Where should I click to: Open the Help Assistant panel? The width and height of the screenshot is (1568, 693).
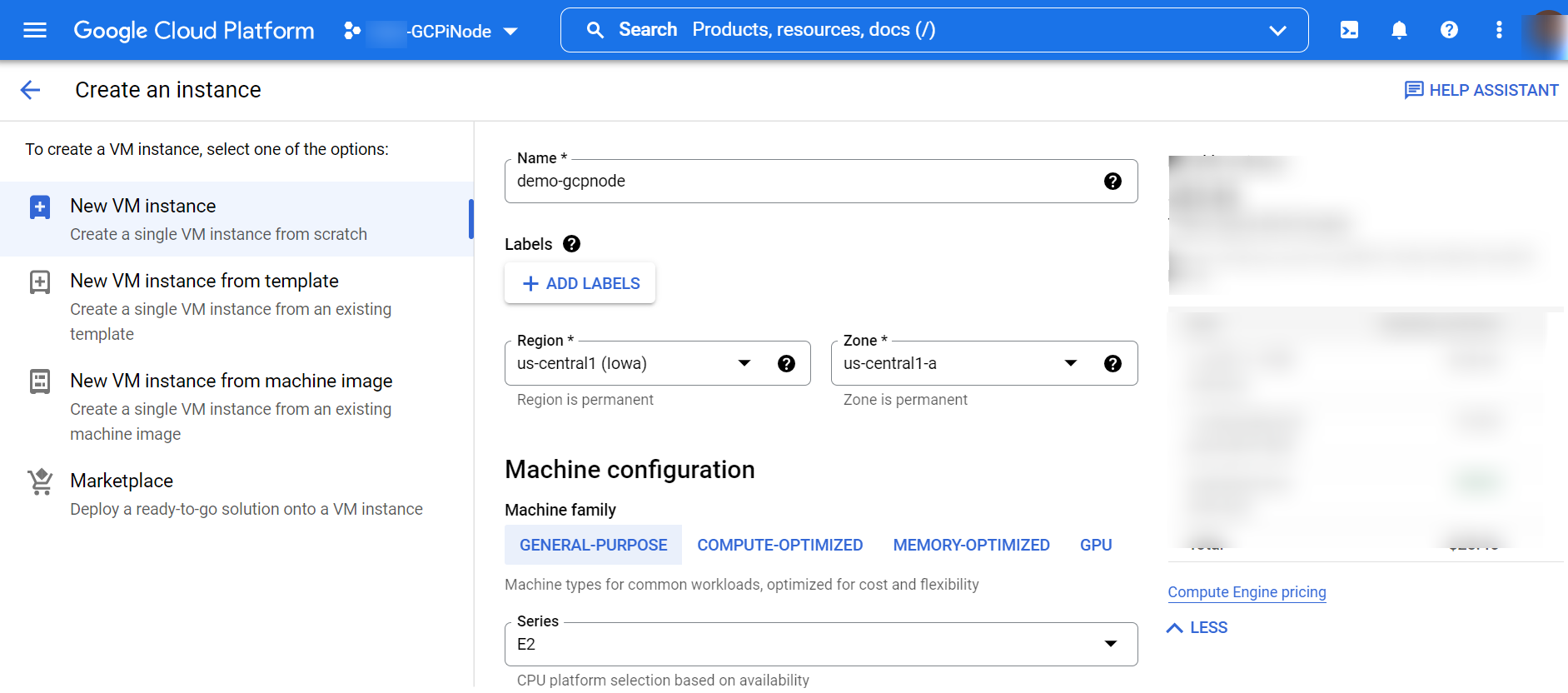tap(1481, 90)
